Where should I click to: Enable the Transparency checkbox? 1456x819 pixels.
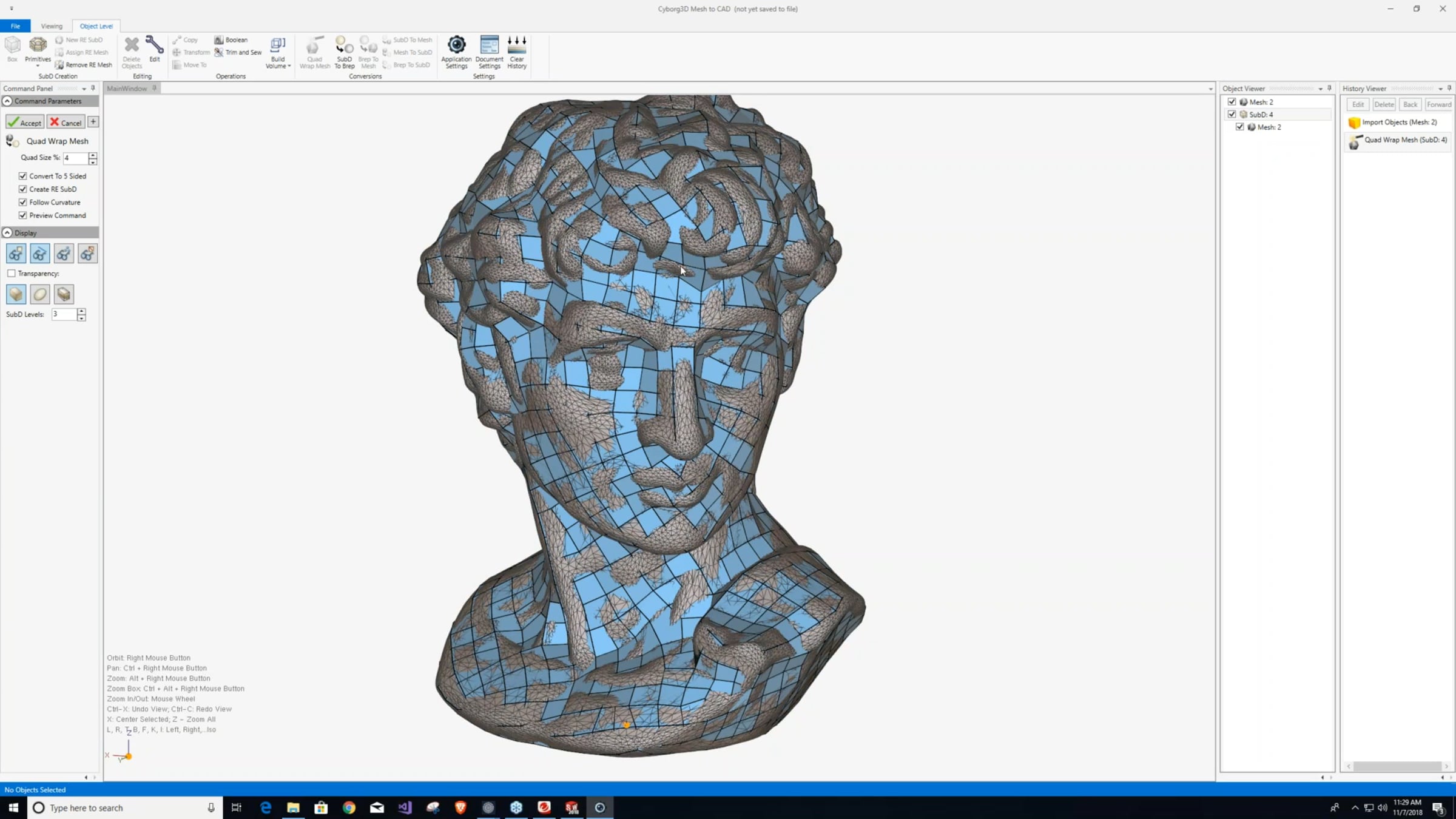[x=12, y=274]
